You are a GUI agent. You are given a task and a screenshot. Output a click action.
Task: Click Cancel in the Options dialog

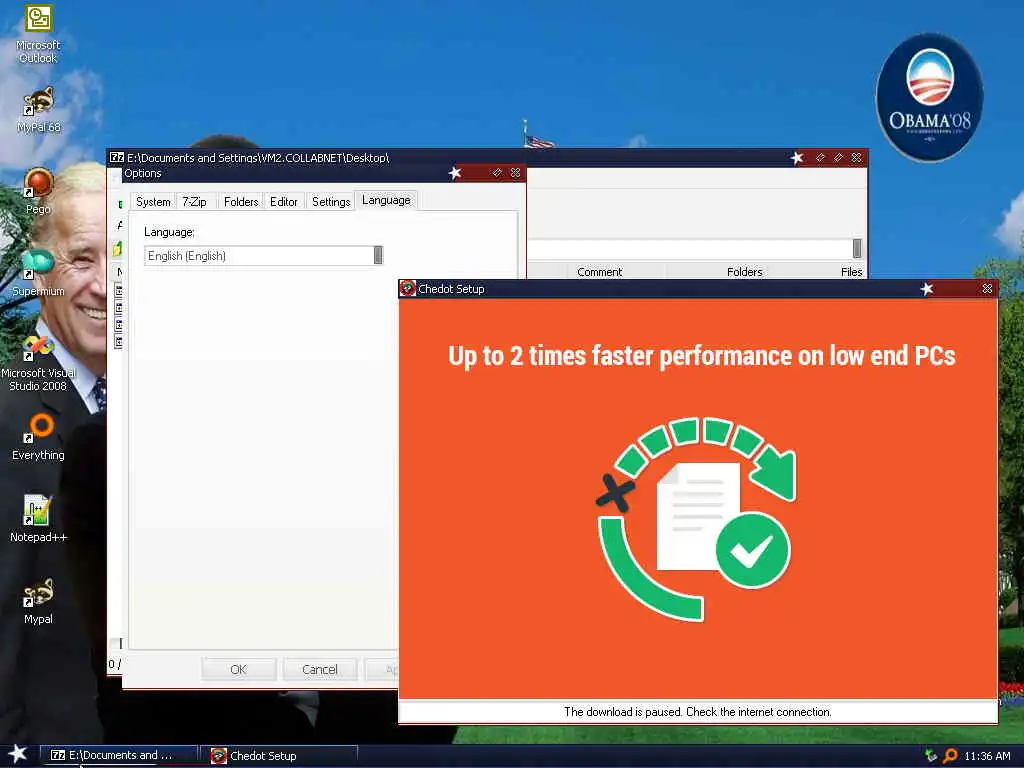320,669
